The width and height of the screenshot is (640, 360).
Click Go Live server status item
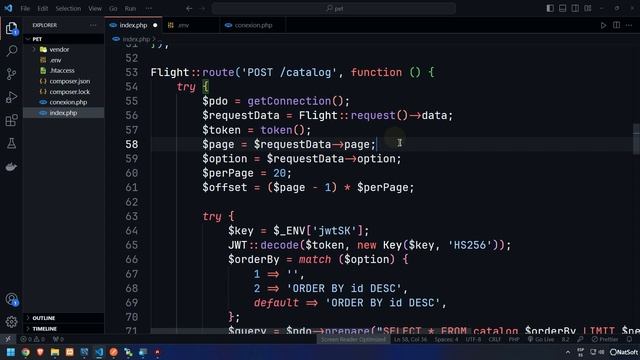pyautogui.click(x=541, y=339)
